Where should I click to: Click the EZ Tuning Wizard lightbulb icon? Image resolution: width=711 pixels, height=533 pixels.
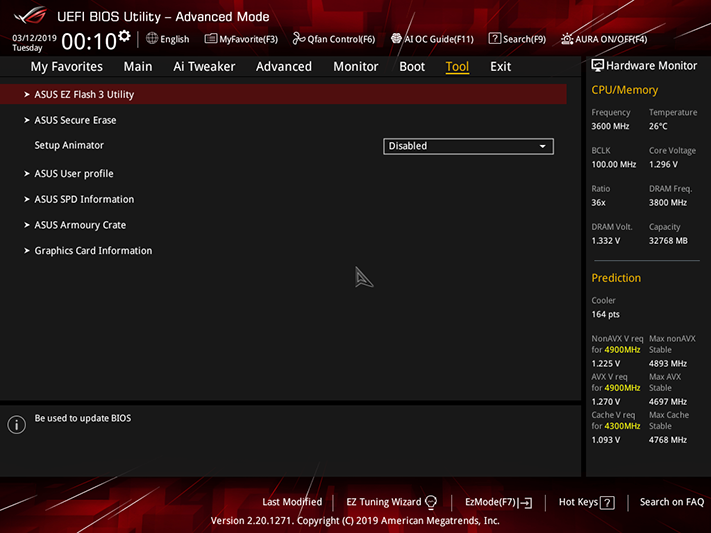431,502
